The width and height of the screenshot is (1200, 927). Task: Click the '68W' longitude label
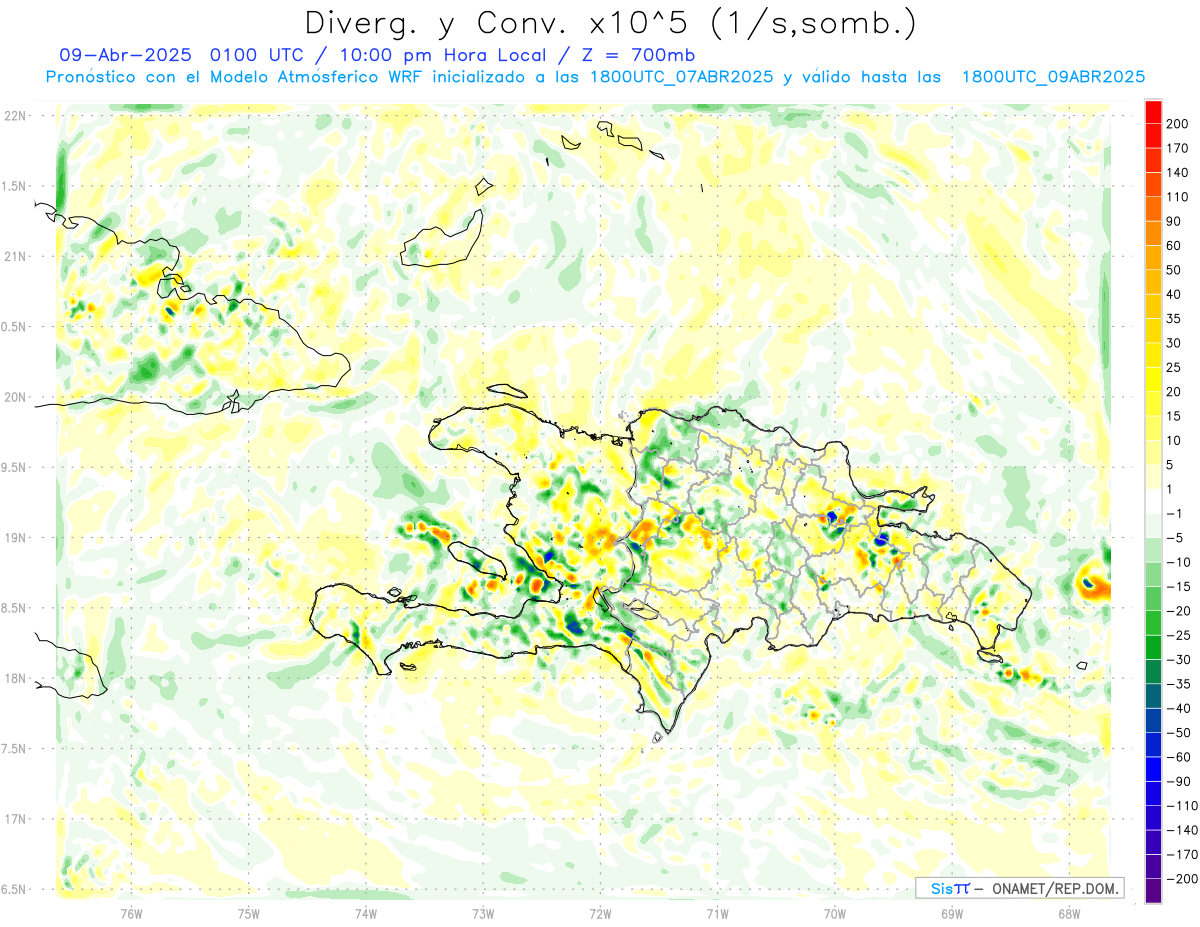pos(1069,913)
